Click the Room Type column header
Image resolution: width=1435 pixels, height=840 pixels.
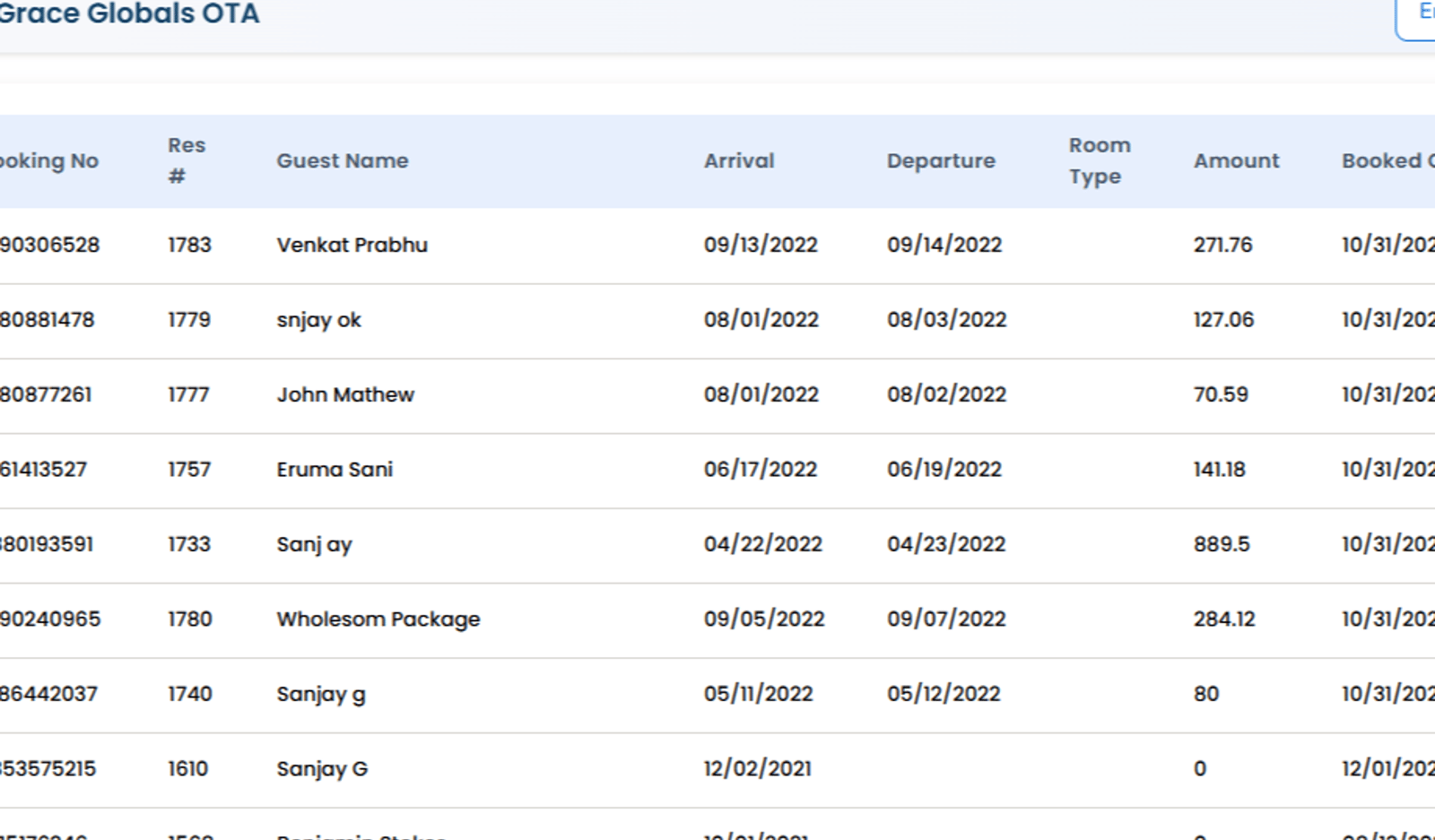tap(1100, 161)
